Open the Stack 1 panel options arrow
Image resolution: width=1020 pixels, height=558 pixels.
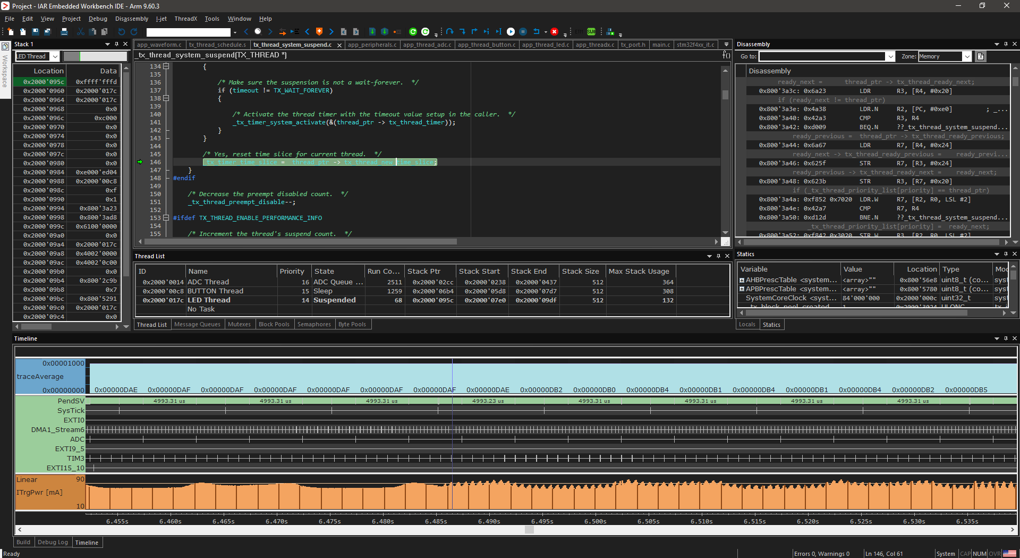(107, 44)
